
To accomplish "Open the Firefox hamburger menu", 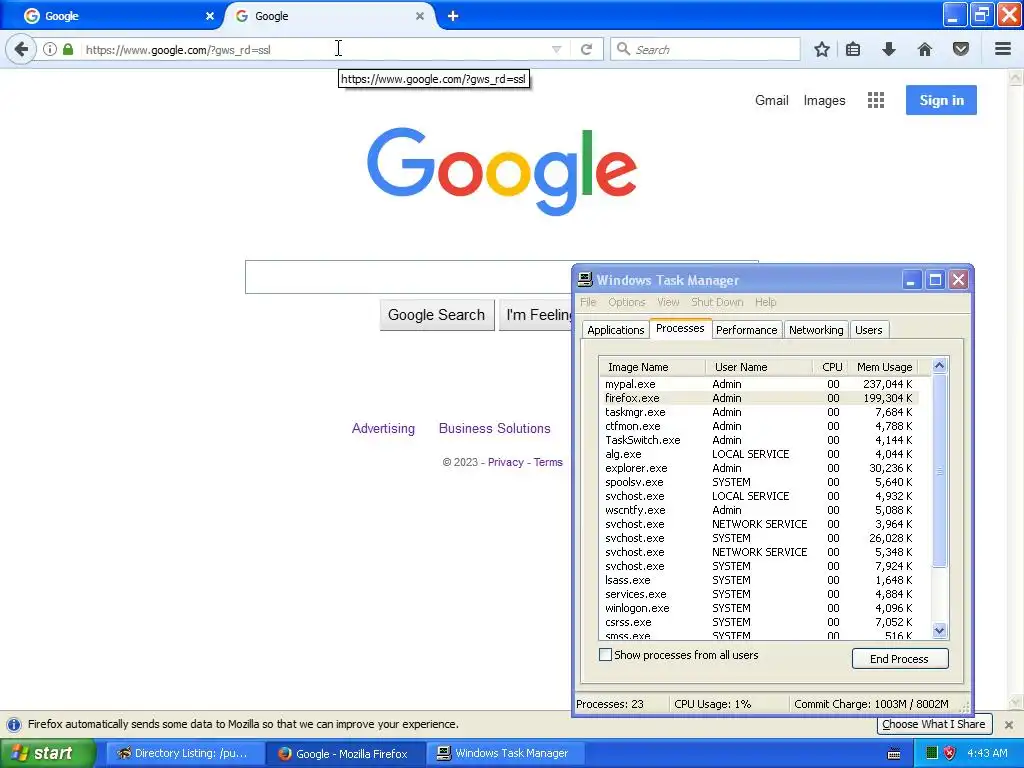I will pos(1003,49).
